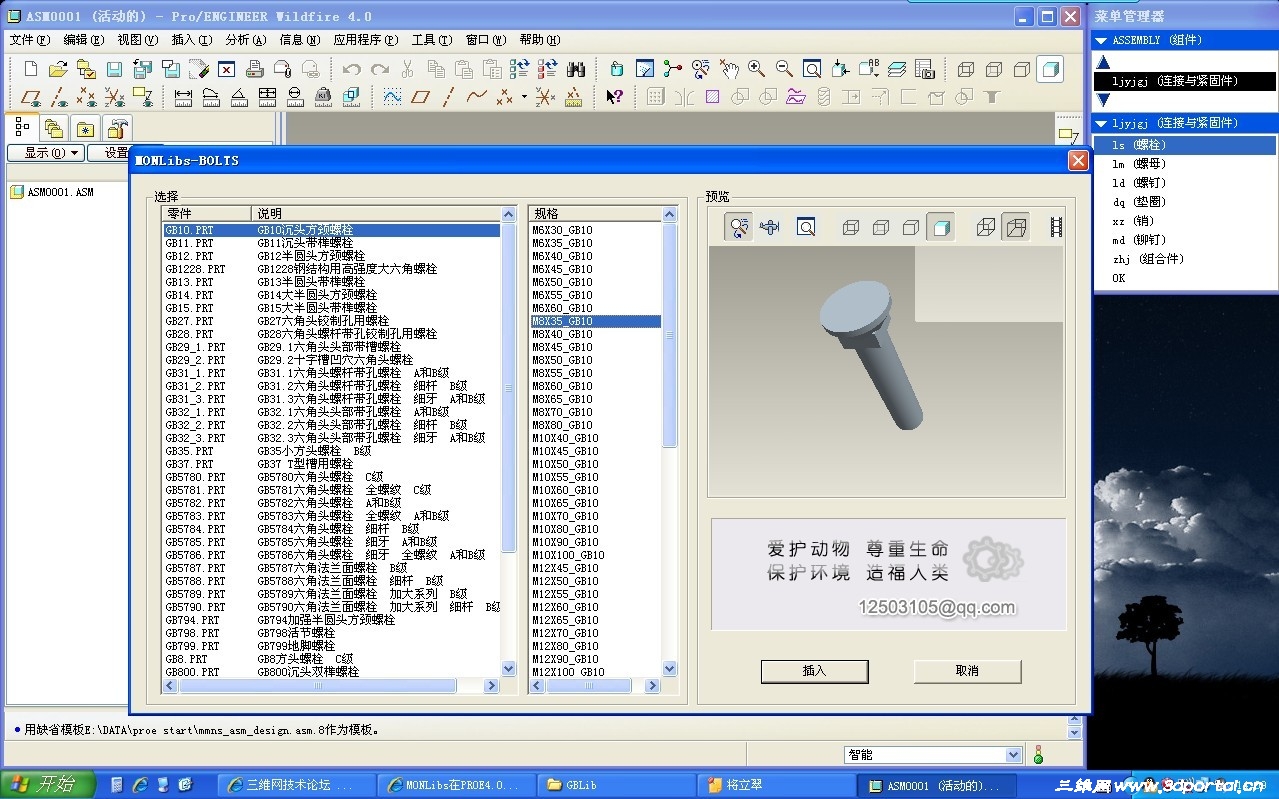Toggle Shading mode in main toolbar
The height and width of the screenshot is (799, 1279).
coord(1050,69)
